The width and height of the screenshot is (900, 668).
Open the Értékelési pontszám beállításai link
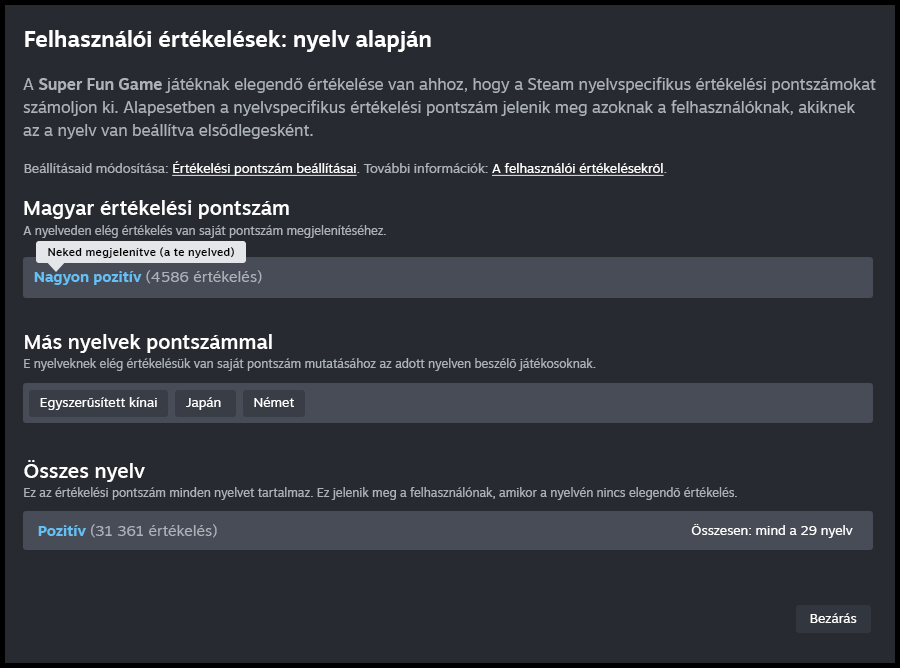(x=264, y=168)
